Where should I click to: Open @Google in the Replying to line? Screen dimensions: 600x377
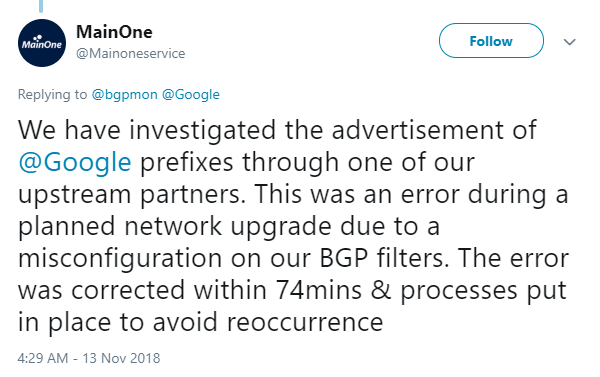(191, 95)
